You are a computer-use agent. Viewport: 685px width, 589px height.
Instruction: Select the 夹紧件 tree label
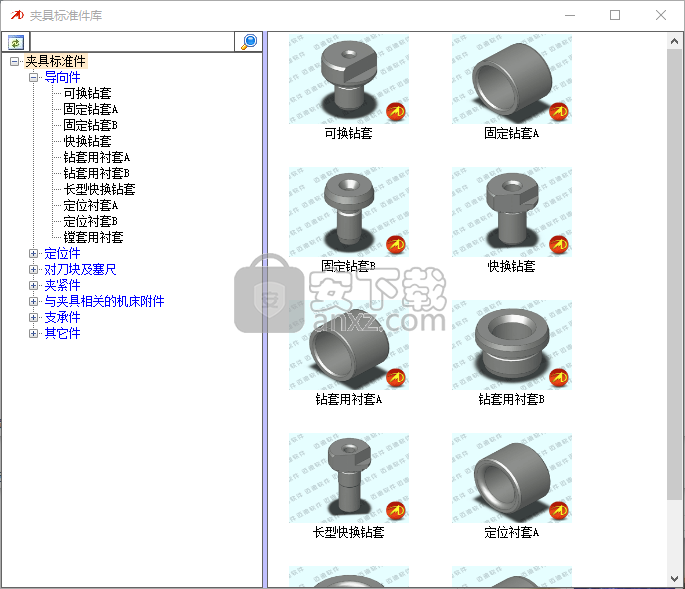pos(62,285)
